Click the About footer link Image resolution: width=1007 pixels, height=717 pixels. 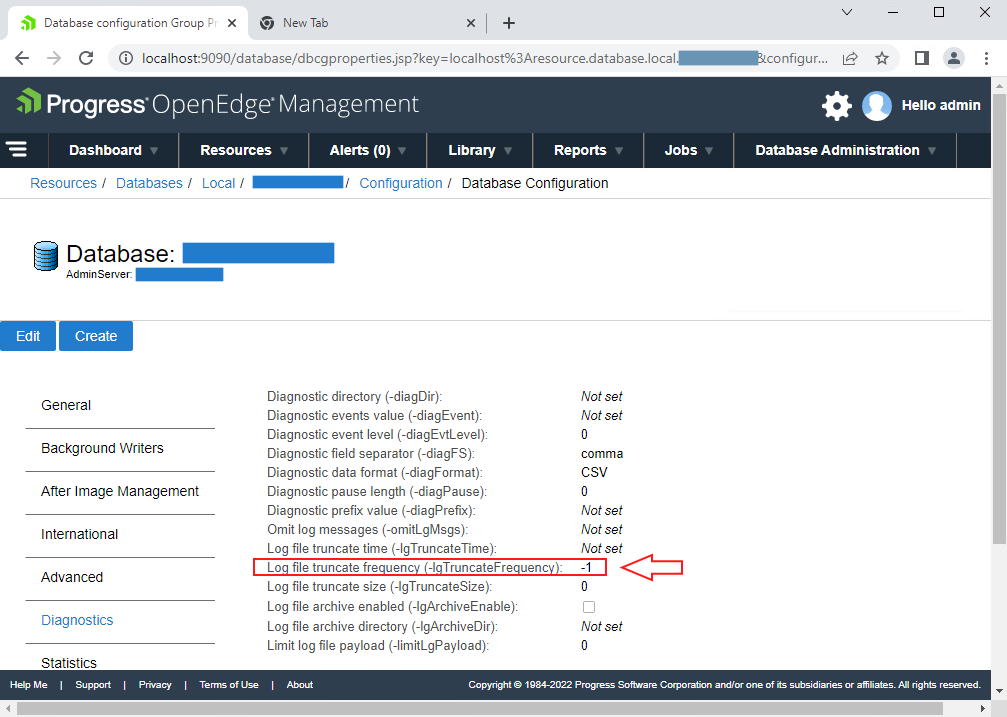pyautogui.click(x=300, y=685)
